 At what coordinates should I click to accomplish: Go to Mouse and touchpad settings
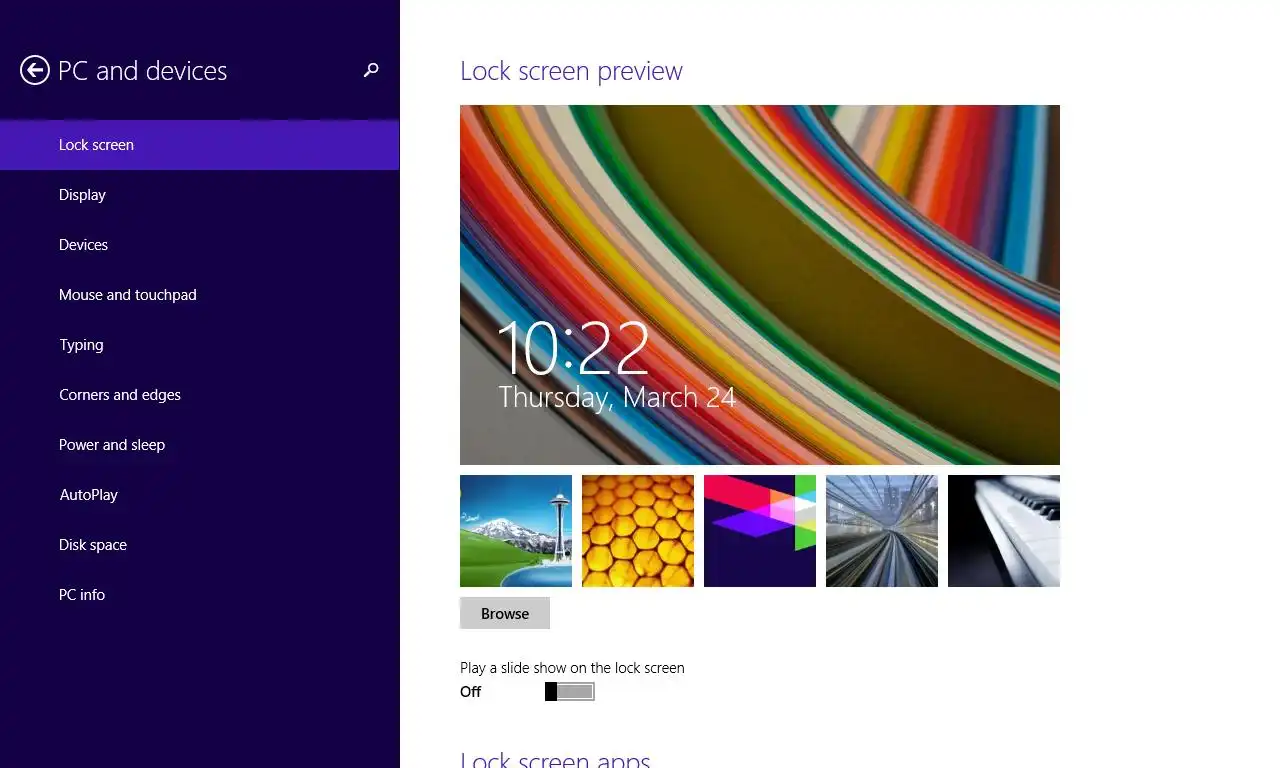click(x=199, y=295)
